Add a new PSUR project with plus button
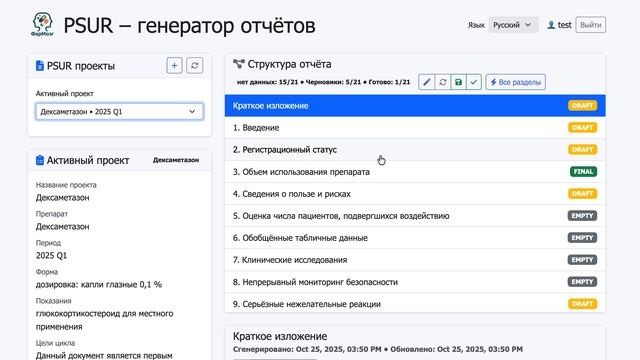The image size is (640, 360). point(174,65)
